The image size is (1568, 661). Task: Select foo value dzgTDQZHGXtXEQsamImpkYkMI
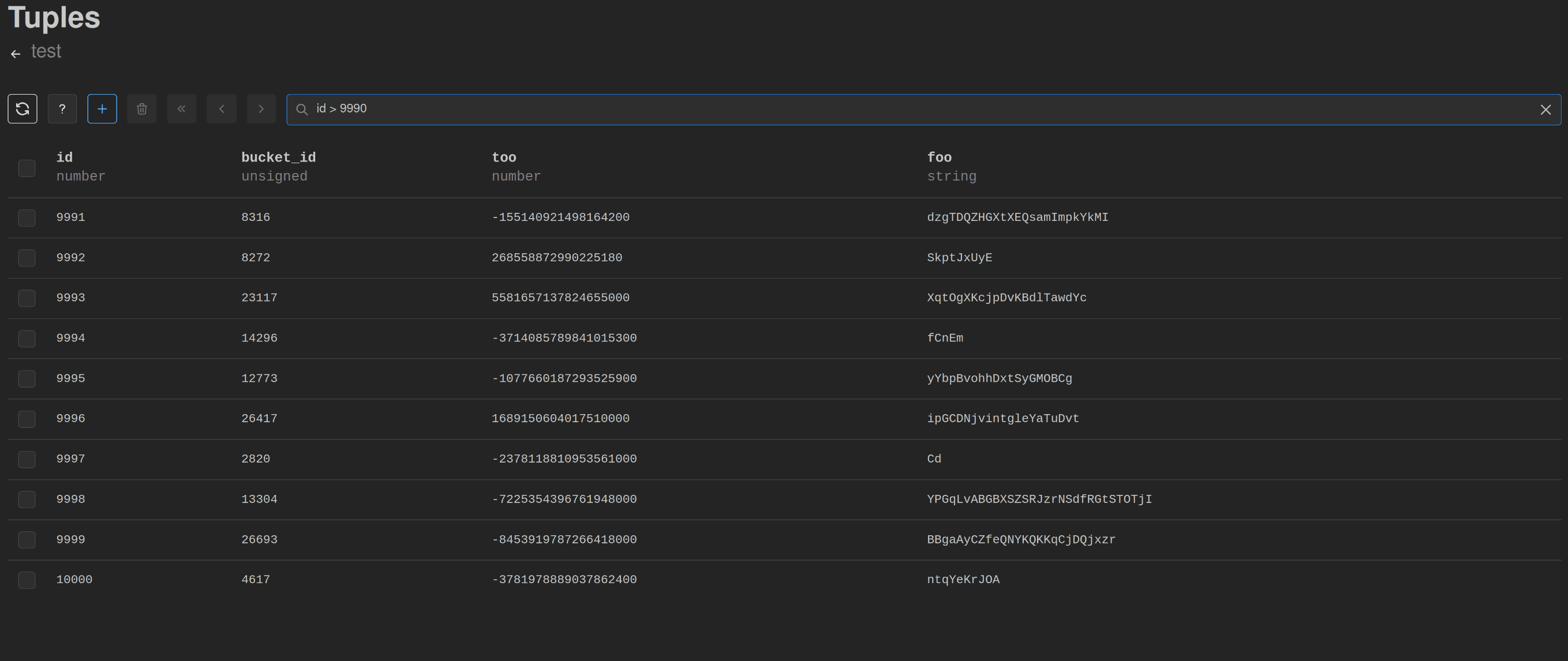click(x=1018, y=217)
